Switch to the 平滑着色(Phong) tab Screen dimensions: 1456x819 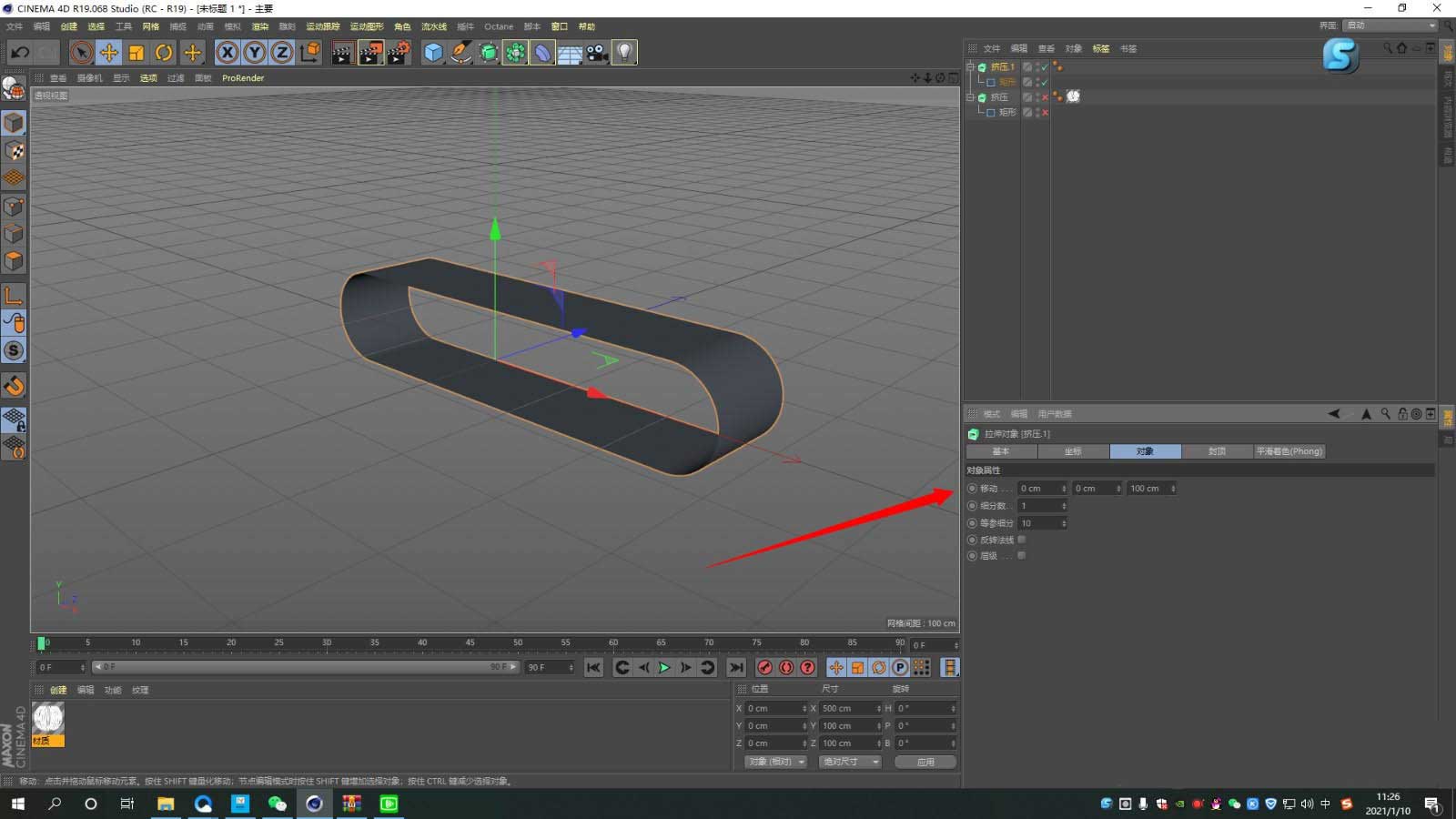point(1289,451)
